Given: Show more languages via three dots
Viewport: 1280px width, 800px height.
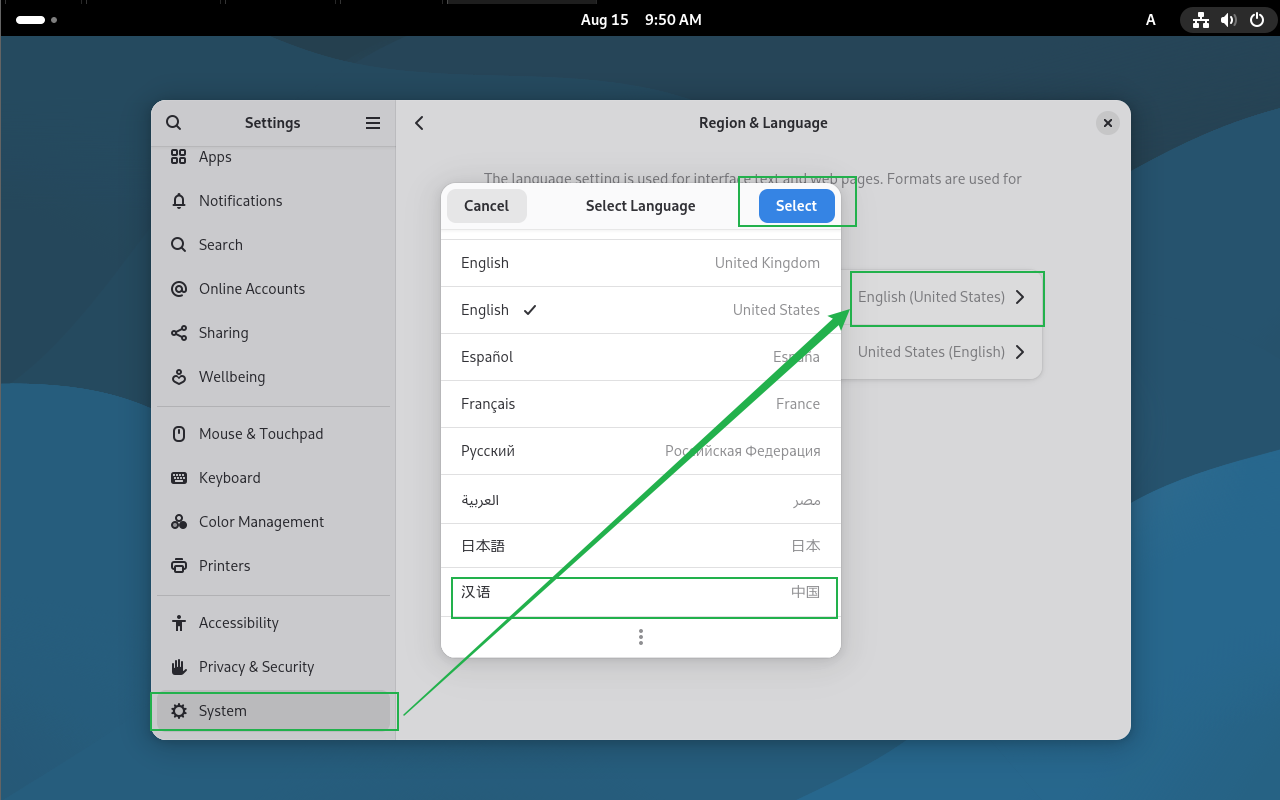Looking at the screenshot, I should coord(641,637).
